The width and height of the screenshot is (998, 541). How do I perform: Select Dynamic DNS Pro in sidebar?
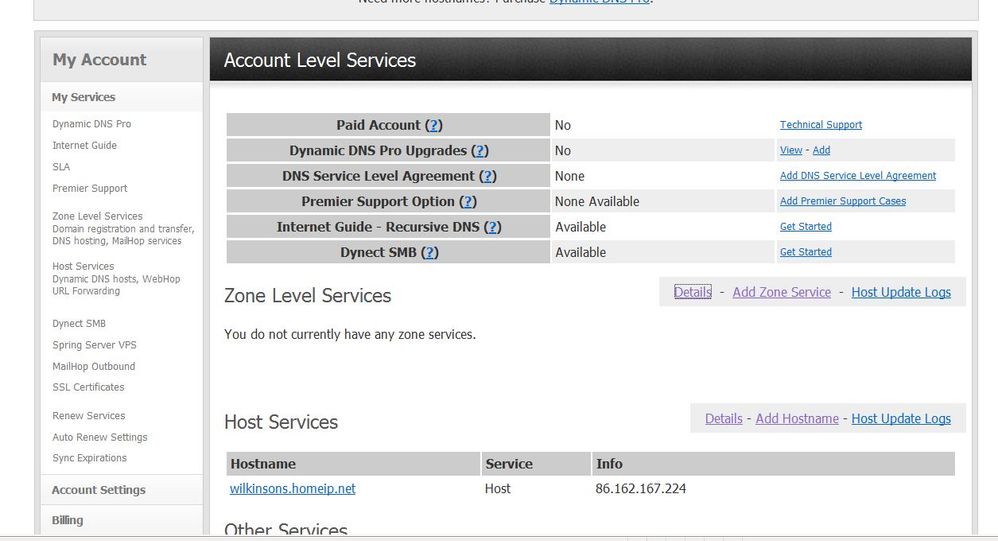tap(91, 124)
